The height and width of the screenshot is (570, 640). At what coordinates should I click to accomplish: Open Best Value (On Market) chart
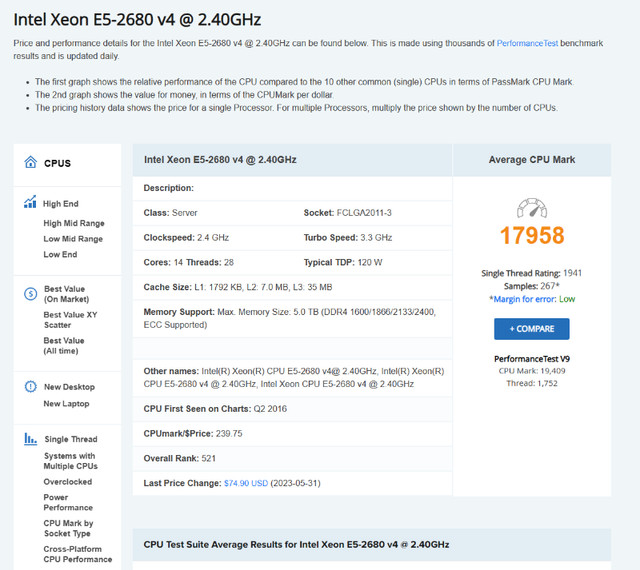[x=67, y=294]
